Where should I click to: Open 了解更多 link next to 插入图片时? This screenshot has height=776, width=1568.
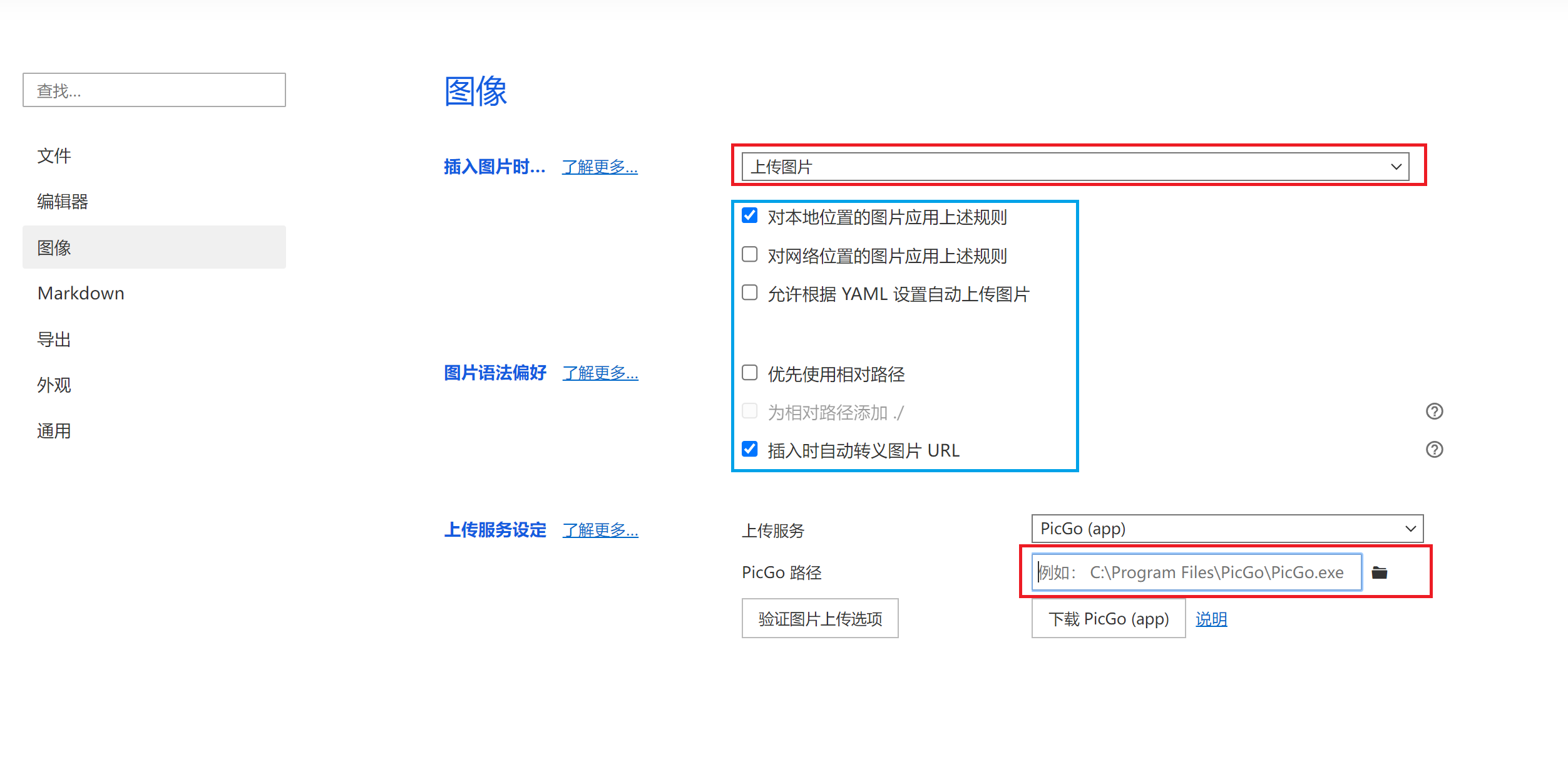(x=600, y=167)
